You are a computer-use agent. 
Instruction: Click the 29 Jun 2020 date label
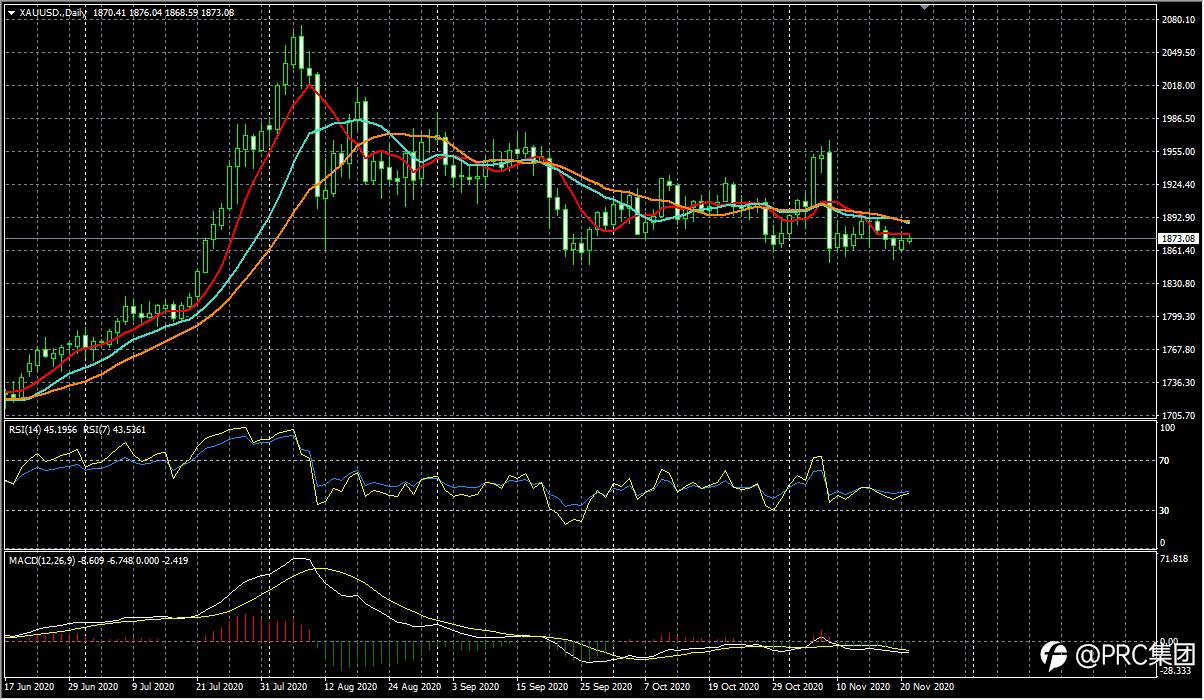click(x=92, y=687)
